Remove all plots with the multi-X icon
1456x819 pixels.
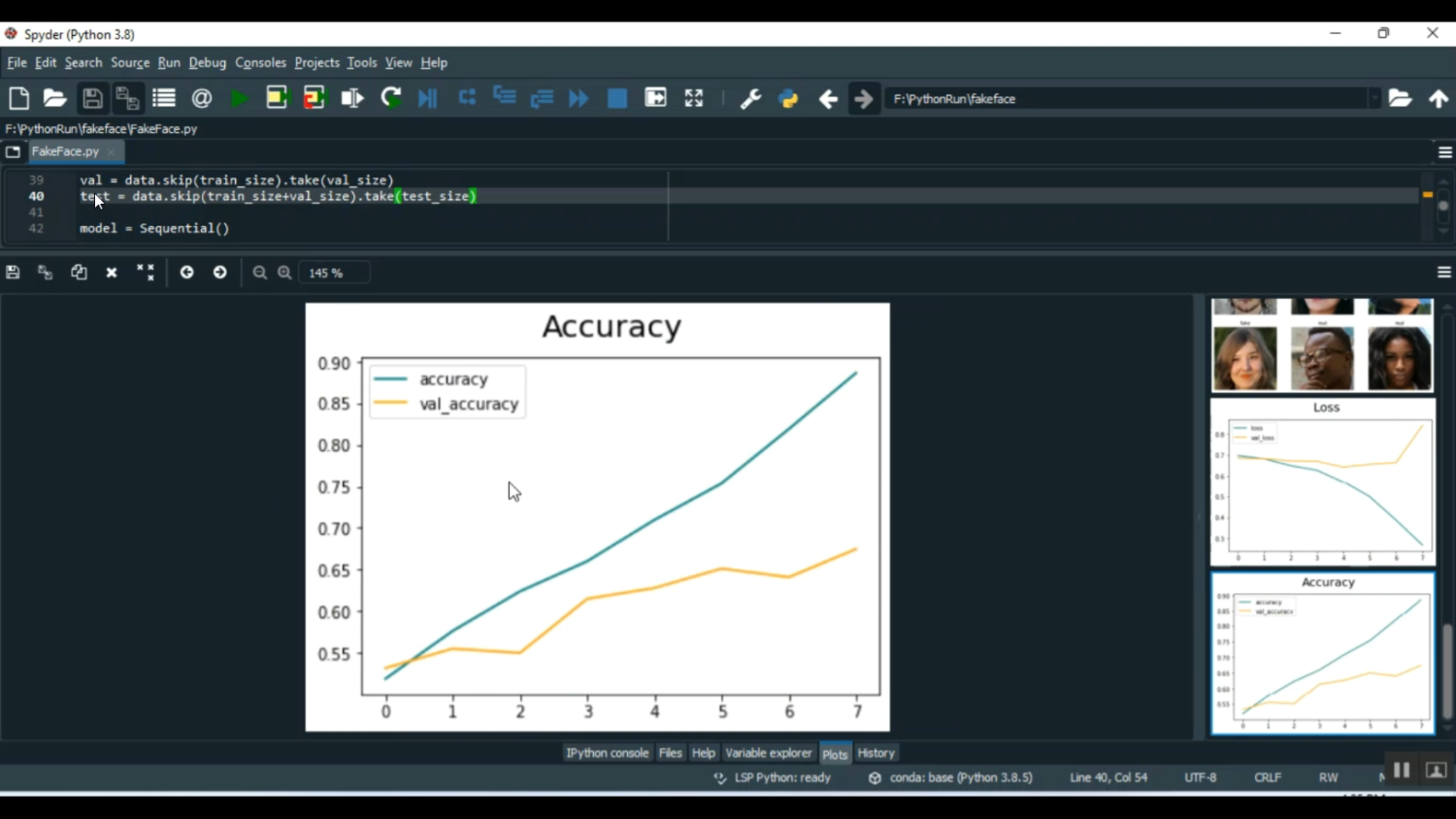tap(146, 273)
